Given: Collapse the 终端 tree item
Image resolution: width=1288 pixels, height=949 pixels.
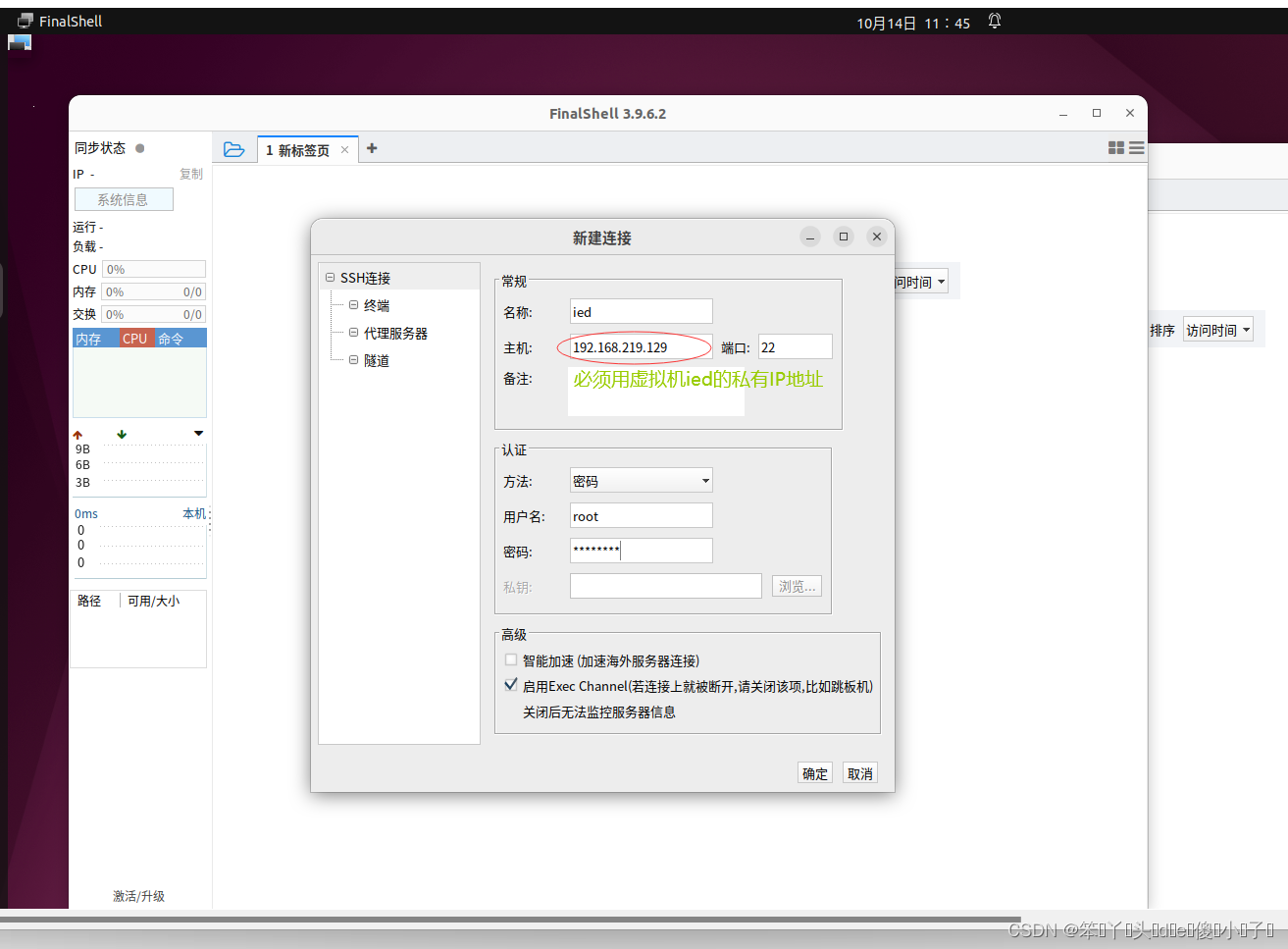Looking at the screenshot, I should click(354, 304).
